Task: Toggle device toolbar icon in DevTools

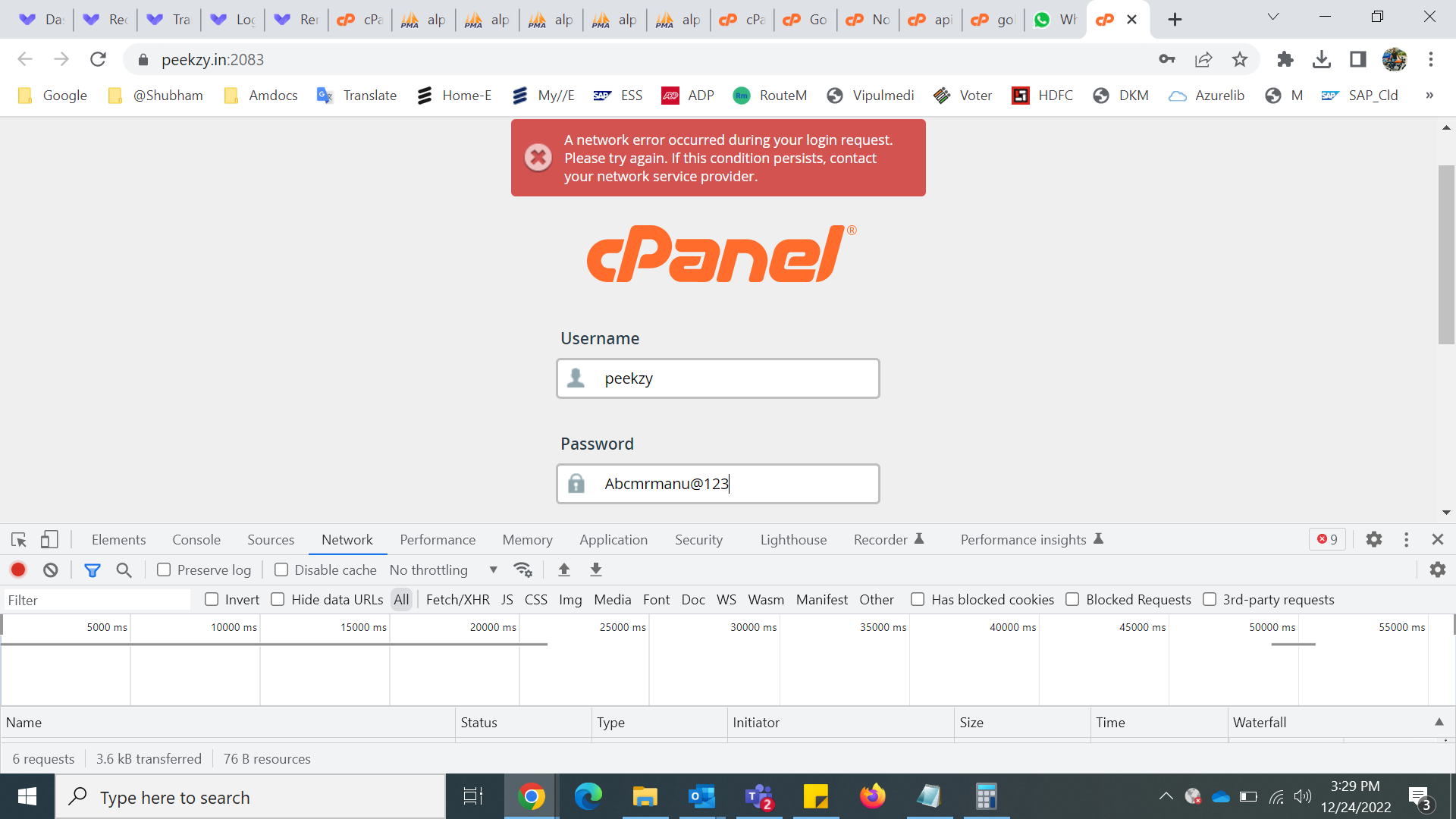Action: [x=49, y=539]
